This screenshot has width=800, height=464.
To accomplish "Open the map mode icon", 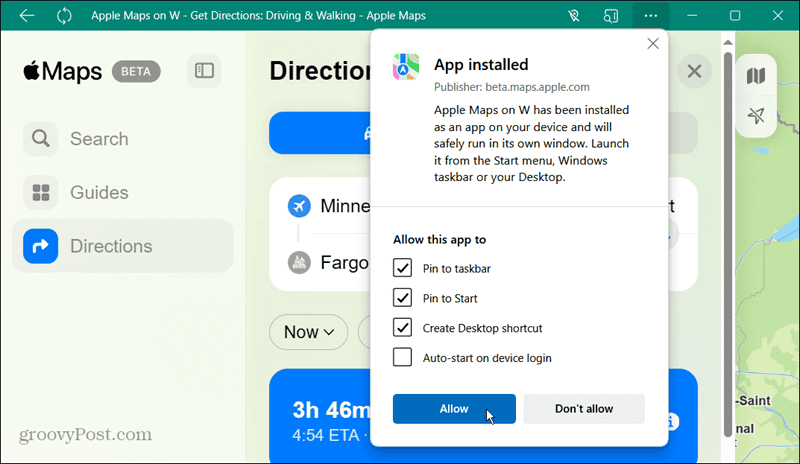I will 756,76.
